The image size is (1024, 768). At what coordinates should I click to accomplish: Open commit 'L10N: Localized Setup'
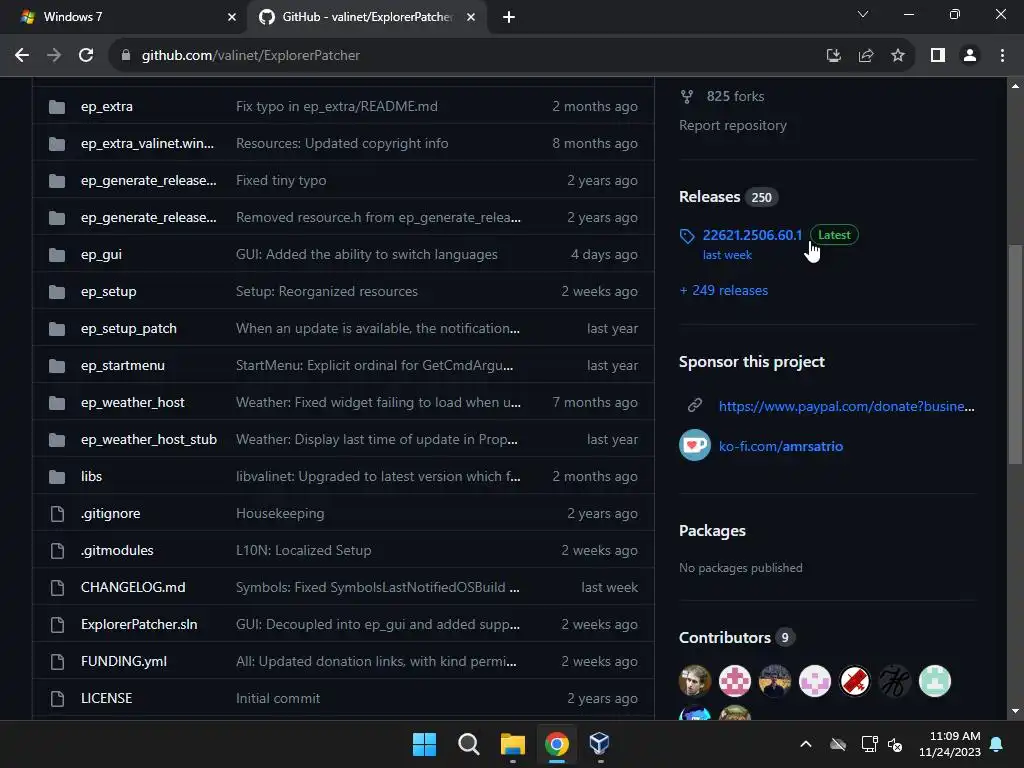[x=304, y=551]
